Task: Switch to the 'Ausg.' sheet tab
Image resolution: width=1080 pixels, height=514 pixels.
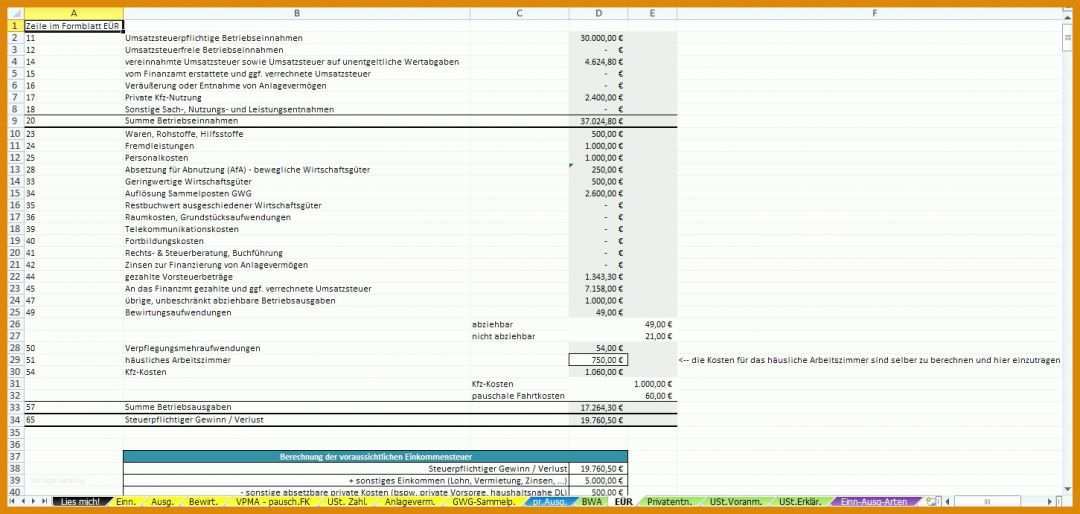Action: click(162, 502)
